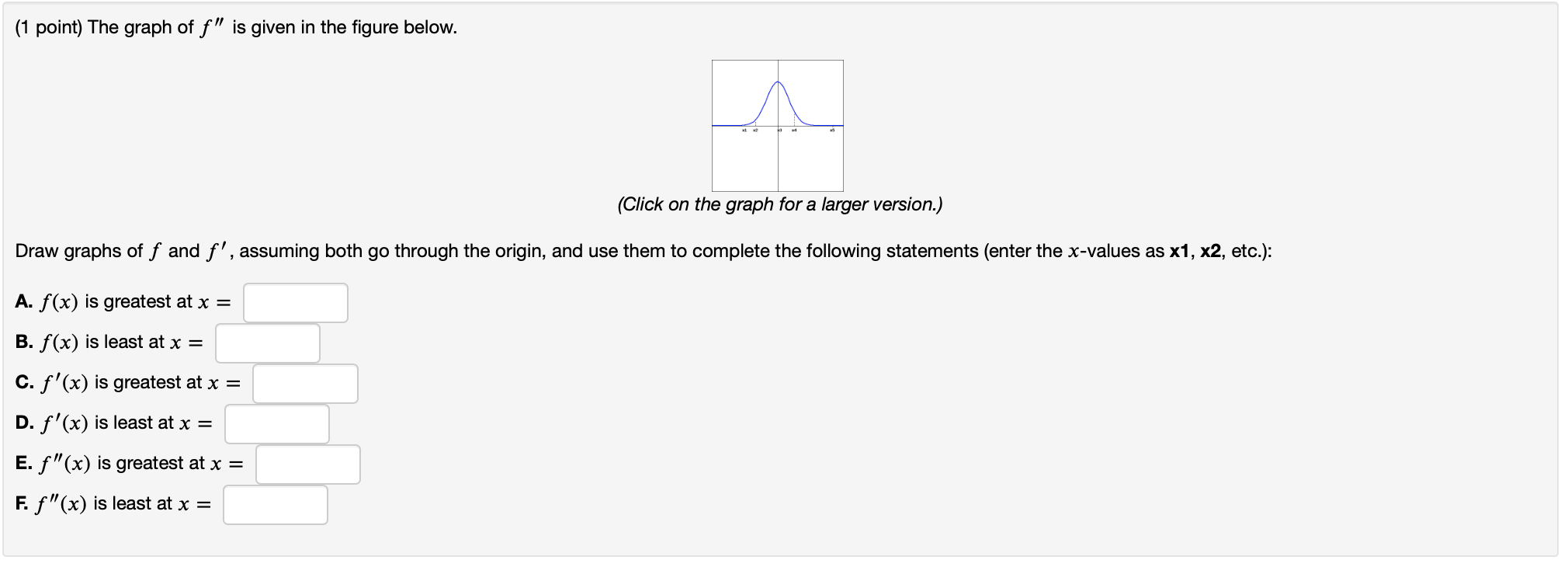The width and height of the screenshot is (1568, 567).
Task: Select the field where f'(x) is greatest
Action: [304, 383]
